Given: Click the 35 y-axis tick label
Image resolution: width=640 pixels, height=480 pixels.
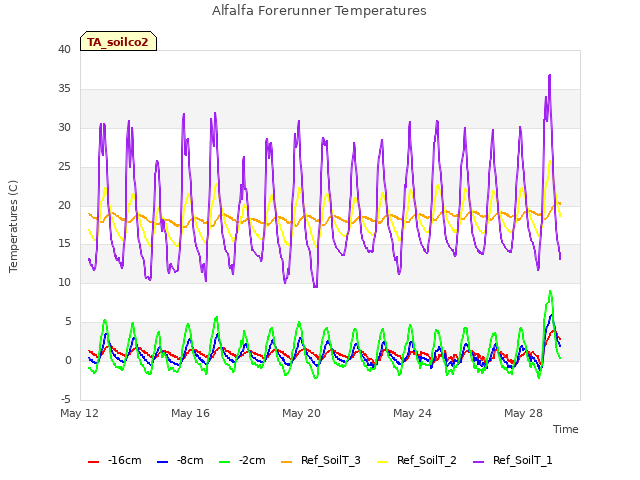Looking at the screenshot, I should coord(64,89).
